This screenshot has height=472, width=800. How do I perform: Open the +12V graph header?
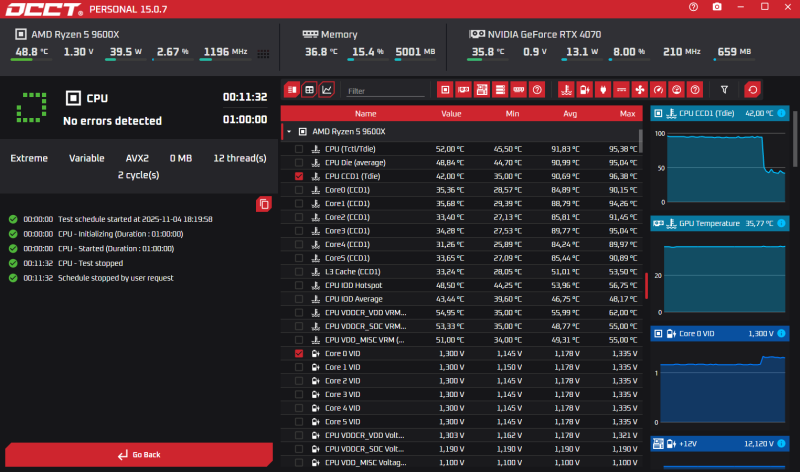pyautogui.click(x=720, y=444)
